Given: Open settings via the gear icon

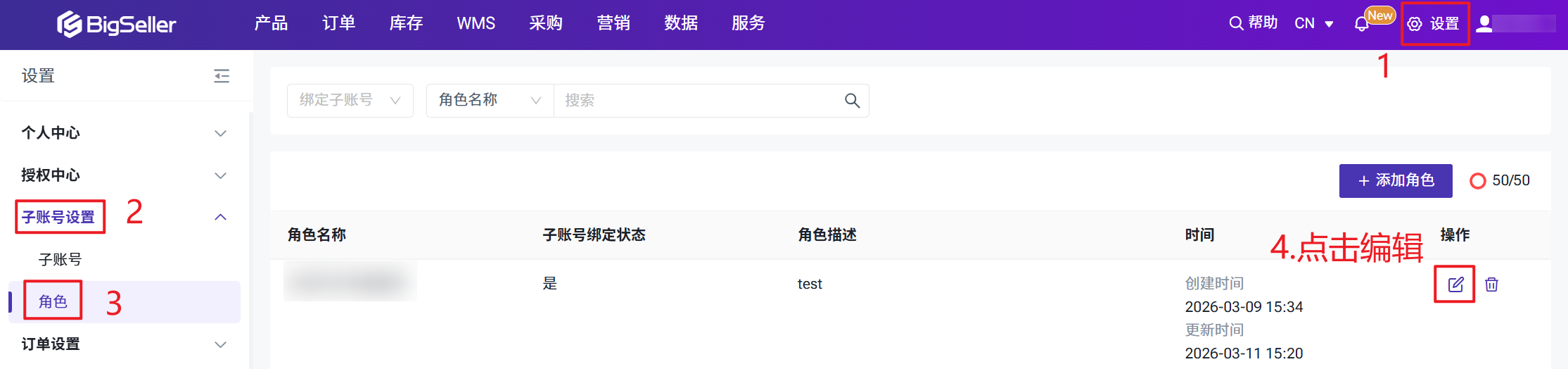Looking at the screenshot, I should pyautogui.click(x=1415, y=24).
